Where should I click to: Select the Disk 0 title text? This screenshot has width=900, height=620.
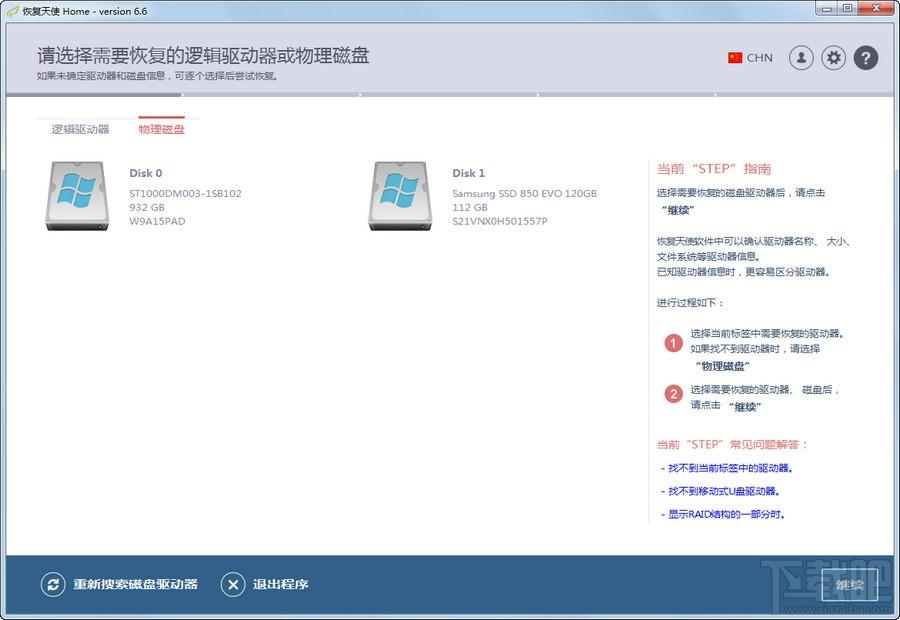pyautogui.click(x=145, y=173)
